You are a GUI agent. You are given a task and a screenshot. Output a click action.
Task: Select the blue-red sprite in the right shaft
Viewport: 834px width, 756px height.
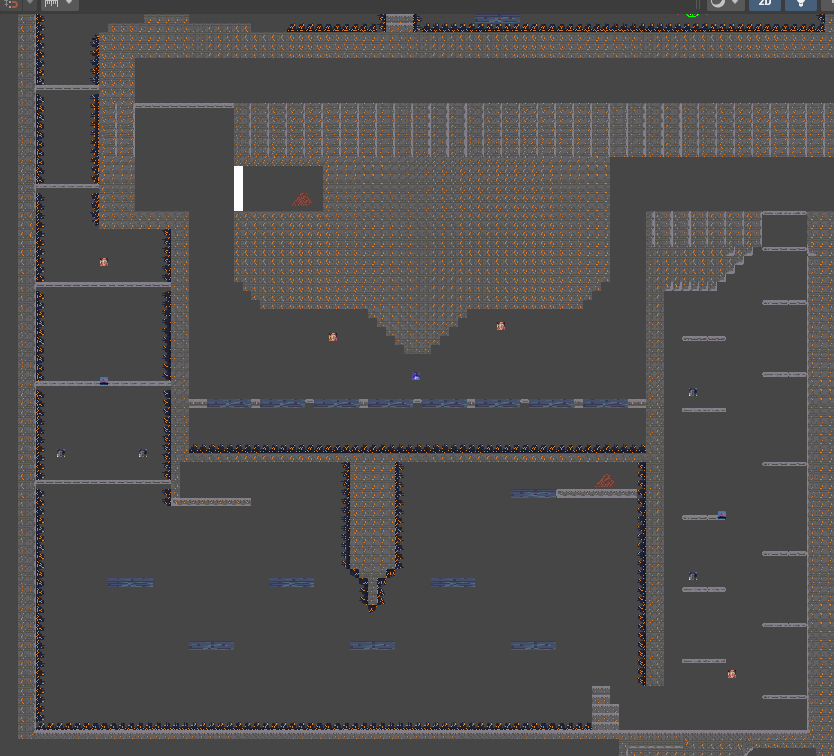pyautogui.click(x=722, y=515)
